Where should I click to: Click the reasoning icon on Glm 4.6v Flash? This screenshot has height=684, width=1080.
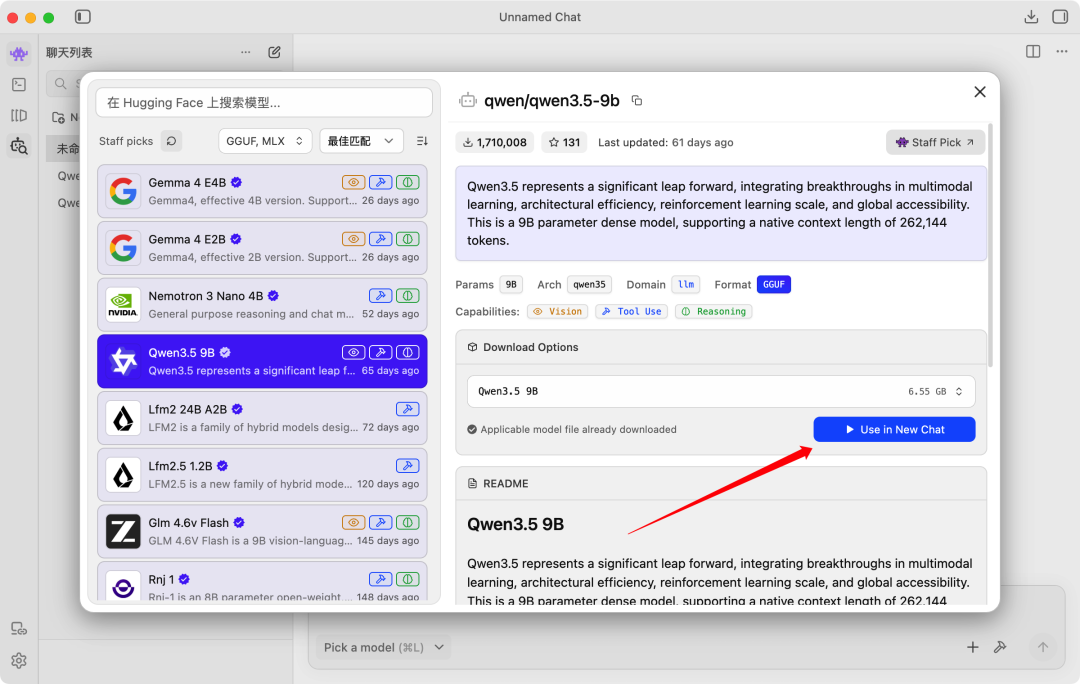click(408, 522)
